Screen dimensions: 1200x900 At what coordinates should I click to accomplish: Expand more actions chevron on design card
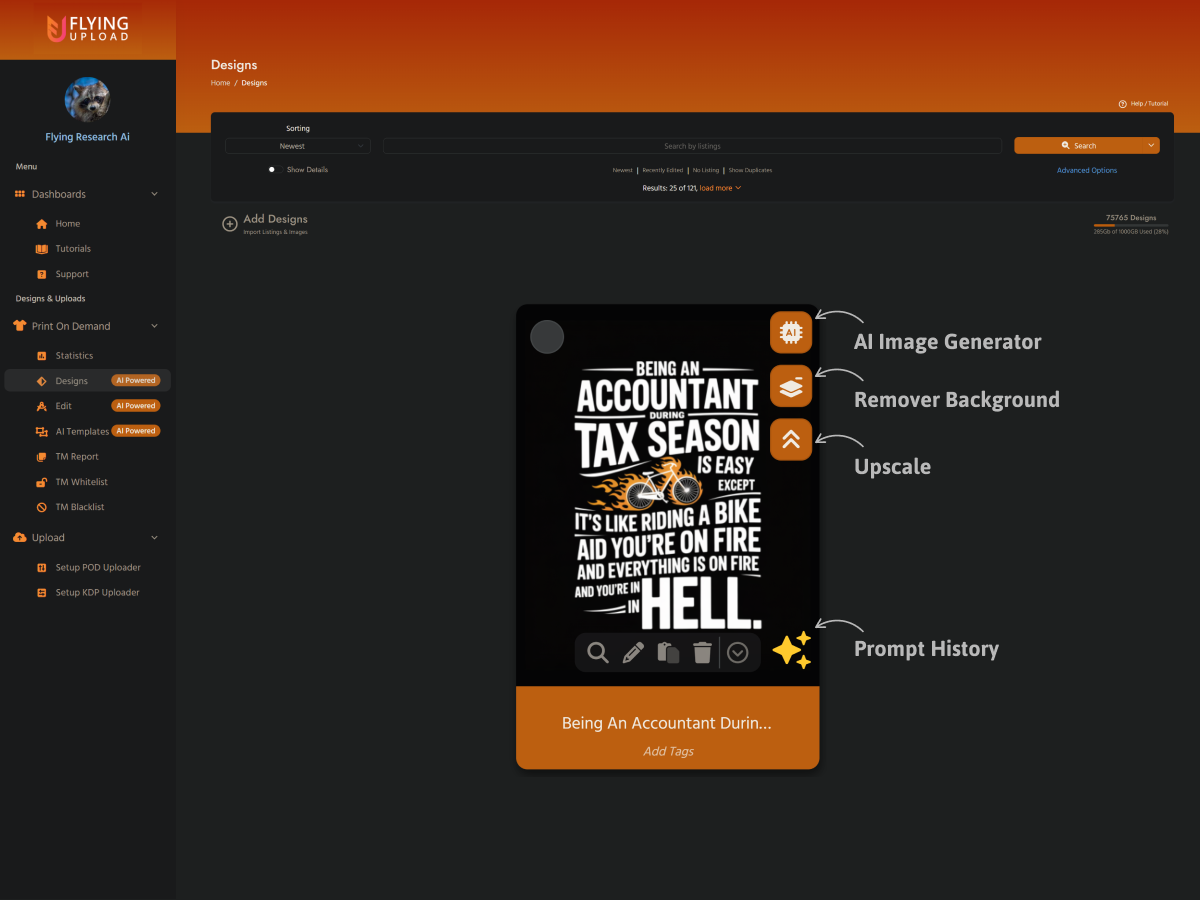(738, 653)
